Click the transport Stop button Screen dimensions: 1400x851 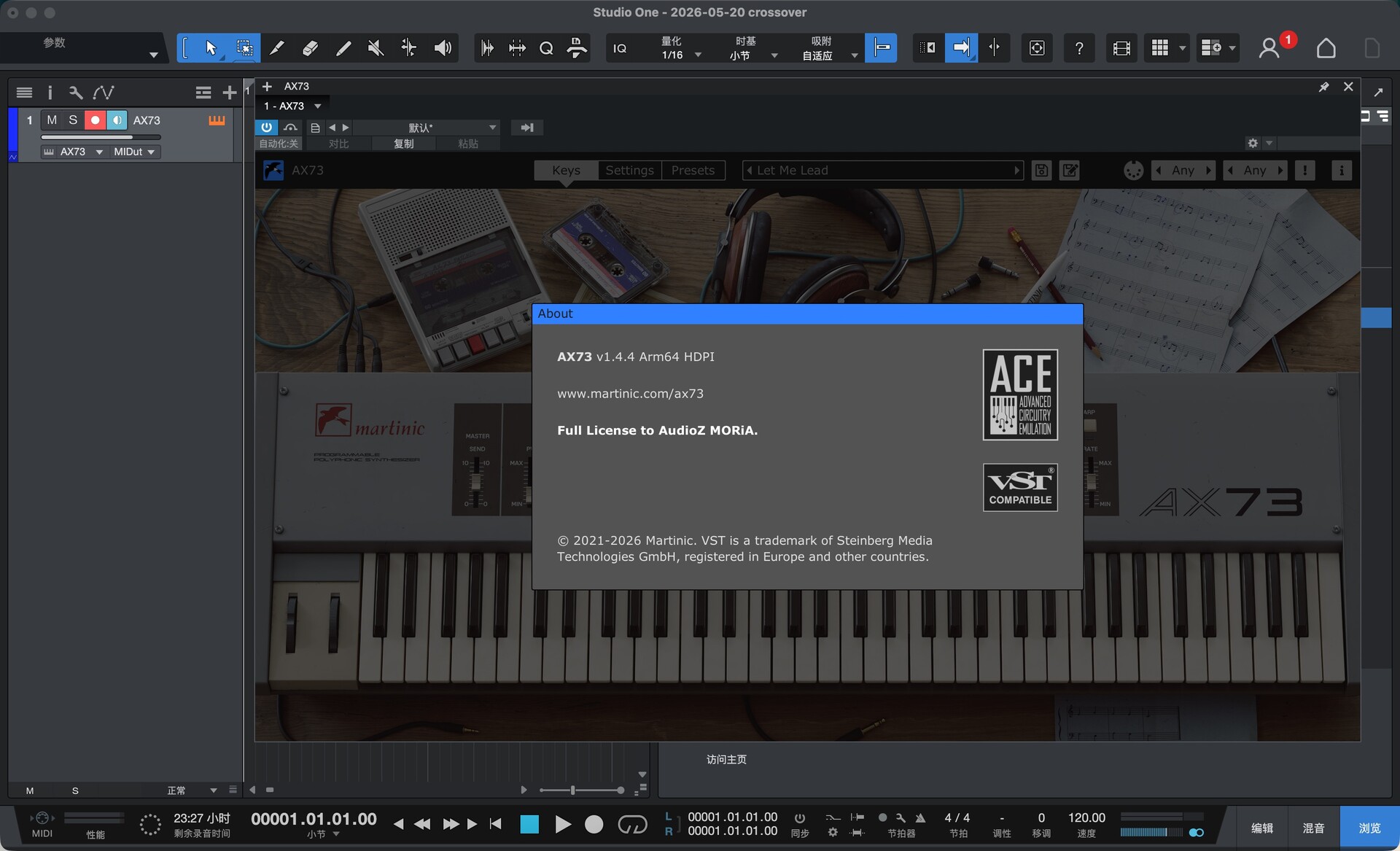pyautogui.click(x=529, y=825)
